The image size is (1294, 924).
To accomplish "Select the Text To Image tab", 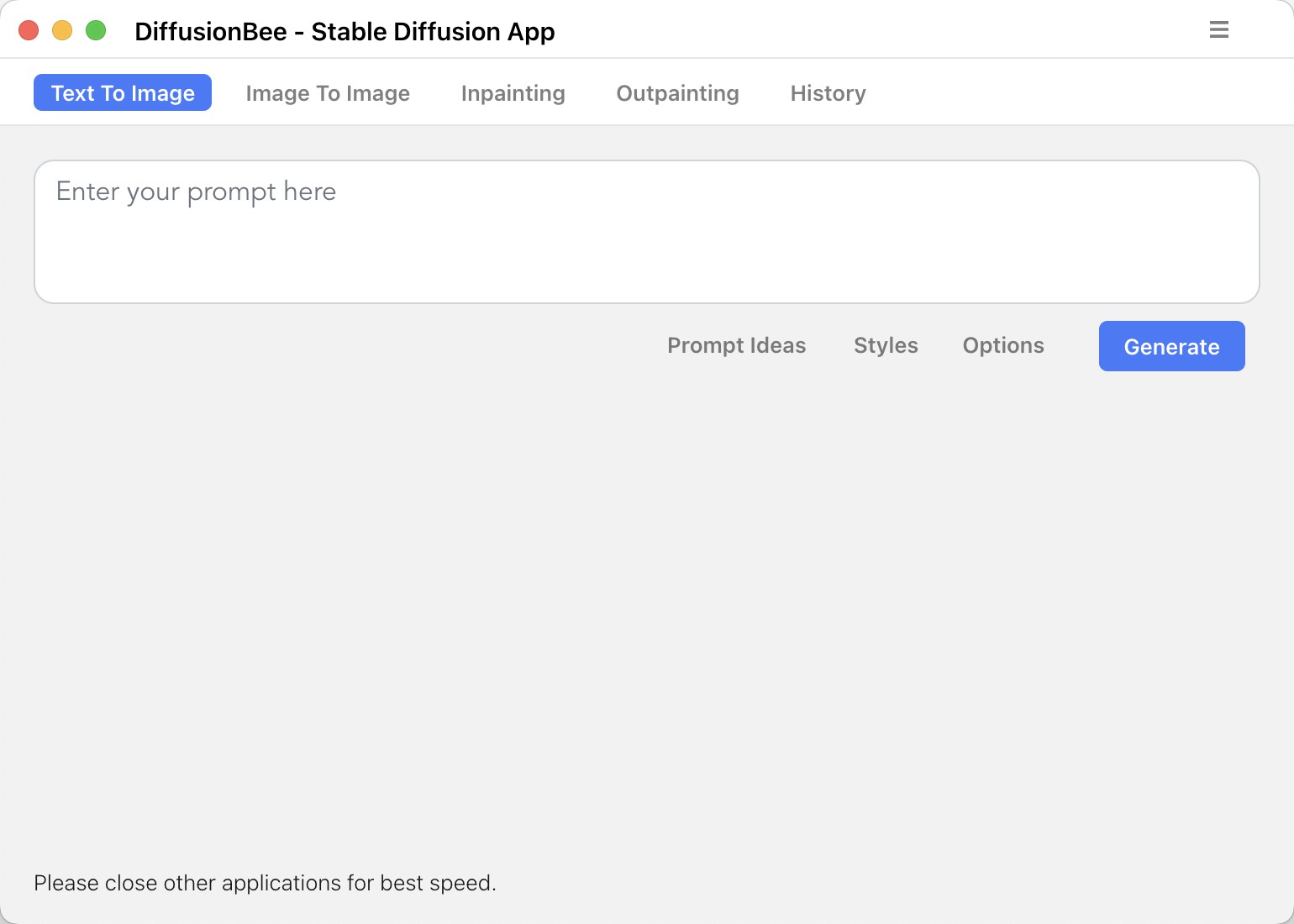I will (123, 92).
